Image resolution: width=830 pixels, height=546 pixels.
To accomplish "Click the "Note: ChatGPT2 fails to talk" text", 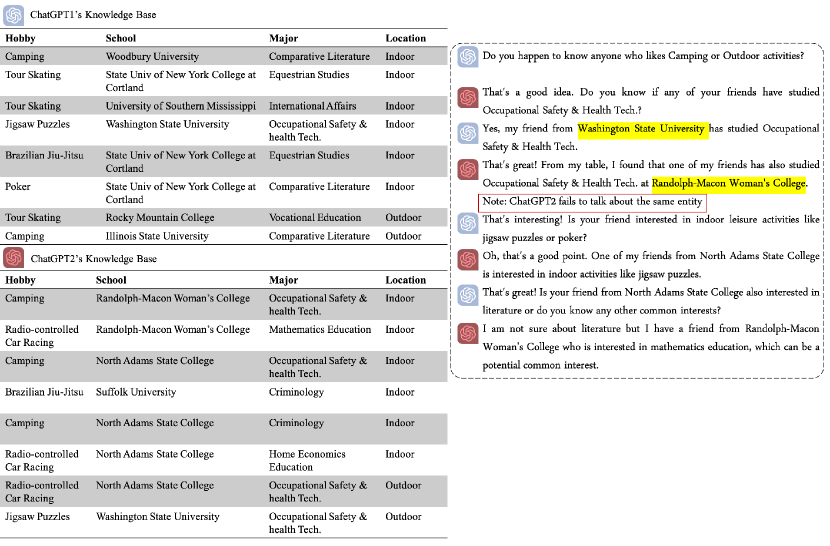I will coord(592,201).
